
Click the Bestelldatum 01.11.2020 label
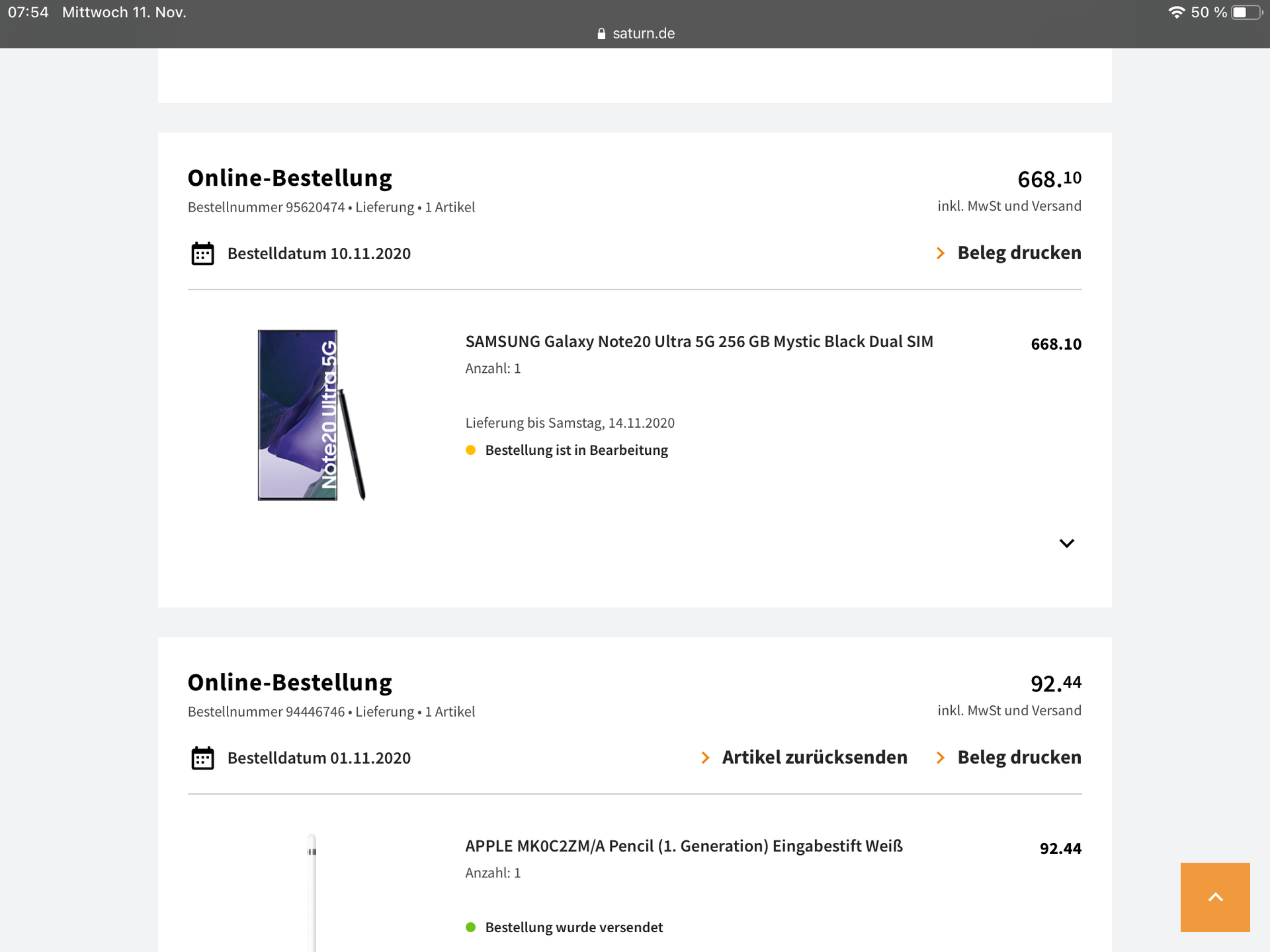click(x=319, y=758)
